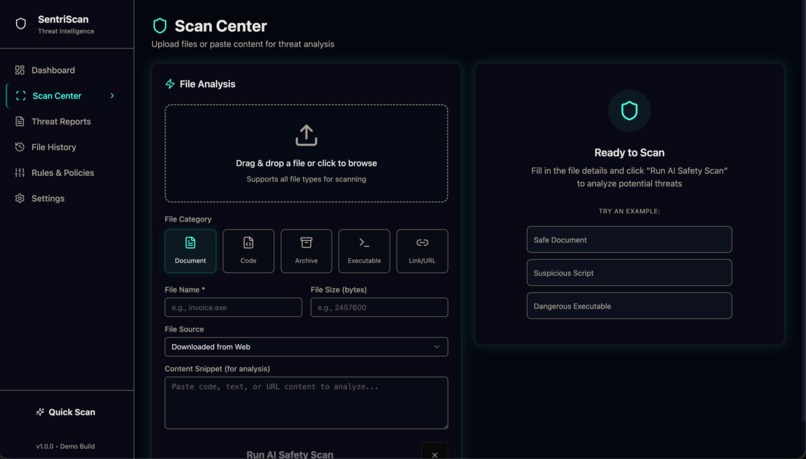Viewport: 806px width, 459px height.
Task: Click the 'Threat Intelligence' subtitle
Action: coord(66,31)
